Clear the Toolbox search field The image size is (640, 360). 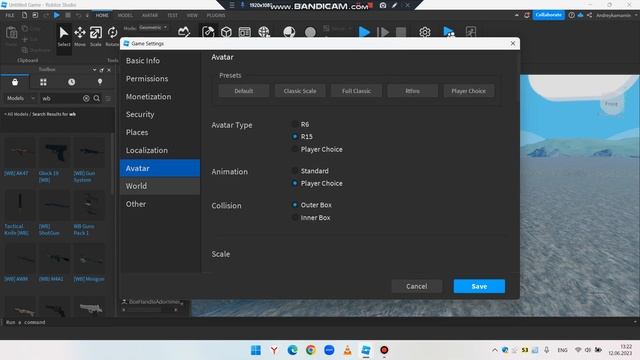point(86,98)
